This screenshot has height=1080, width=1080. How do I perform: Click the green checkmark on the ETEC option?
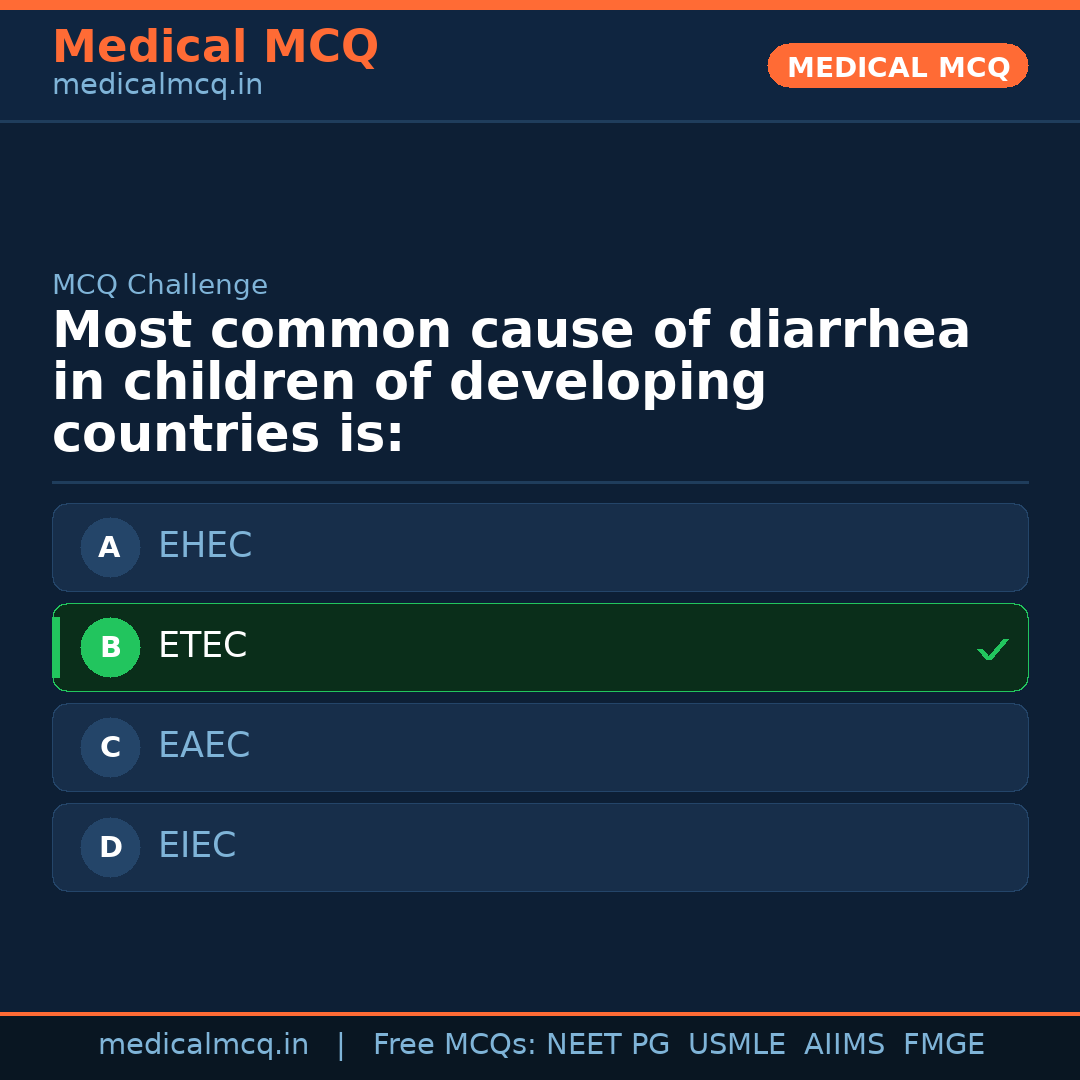tap(992, 650)
